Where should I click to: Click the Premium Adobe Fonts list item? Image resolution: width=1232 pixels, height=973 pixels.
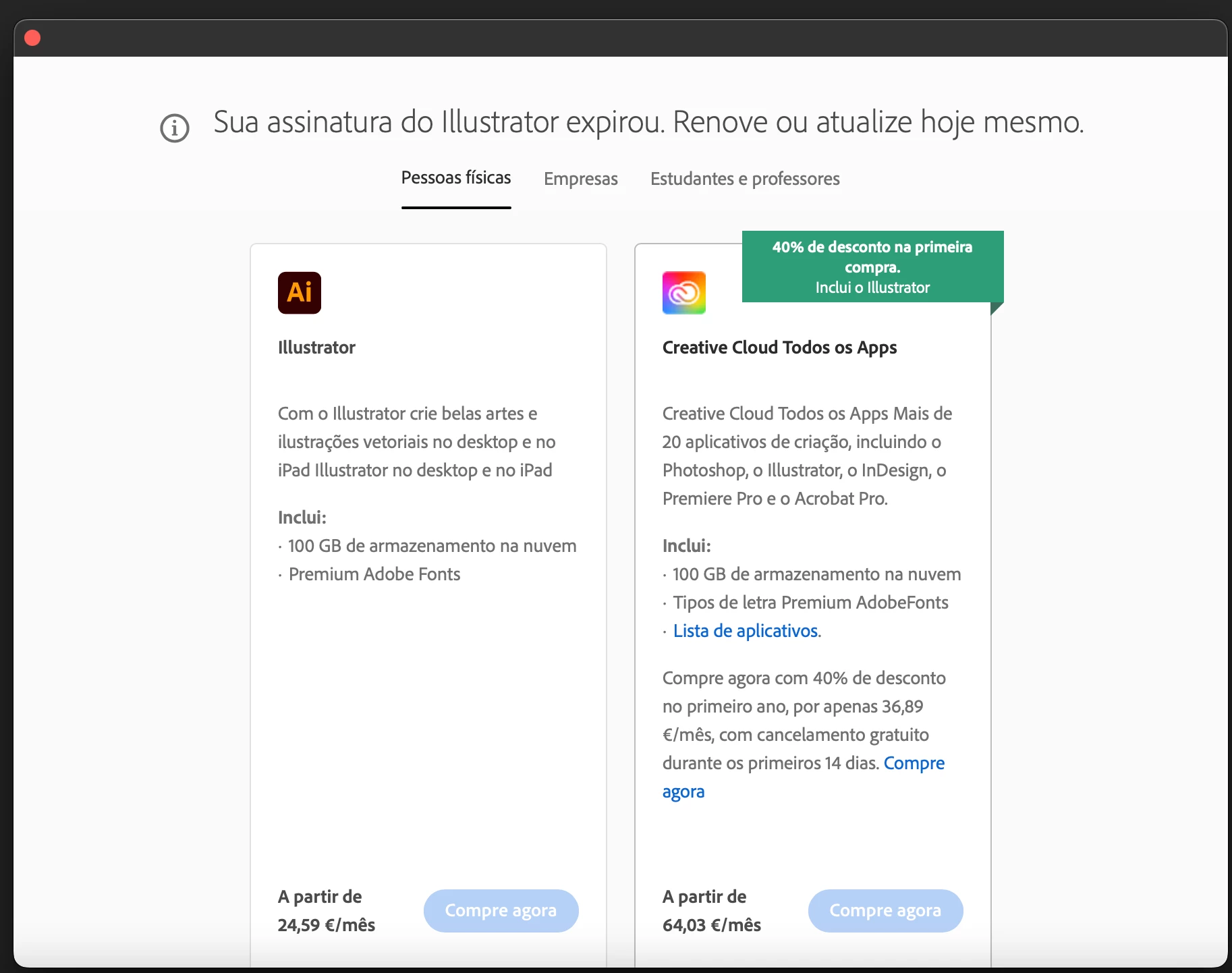point(374,574)
